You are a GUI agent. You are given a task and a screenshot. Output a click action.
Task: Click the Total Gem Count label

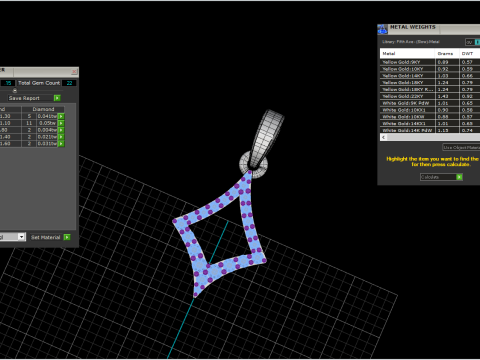click(x=39, y=83)
